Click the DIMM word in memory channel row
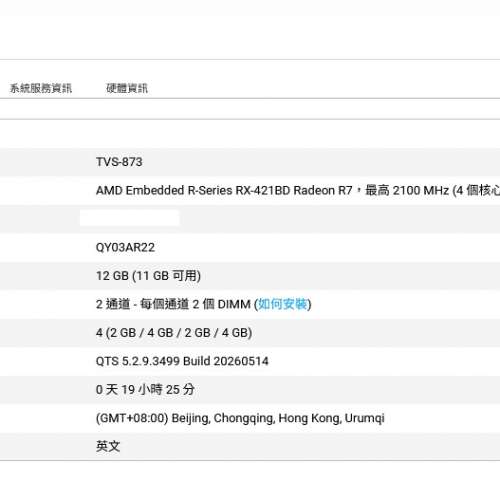Image resolution: width=500 pixels, height=500 pixels. coord(234,304)
